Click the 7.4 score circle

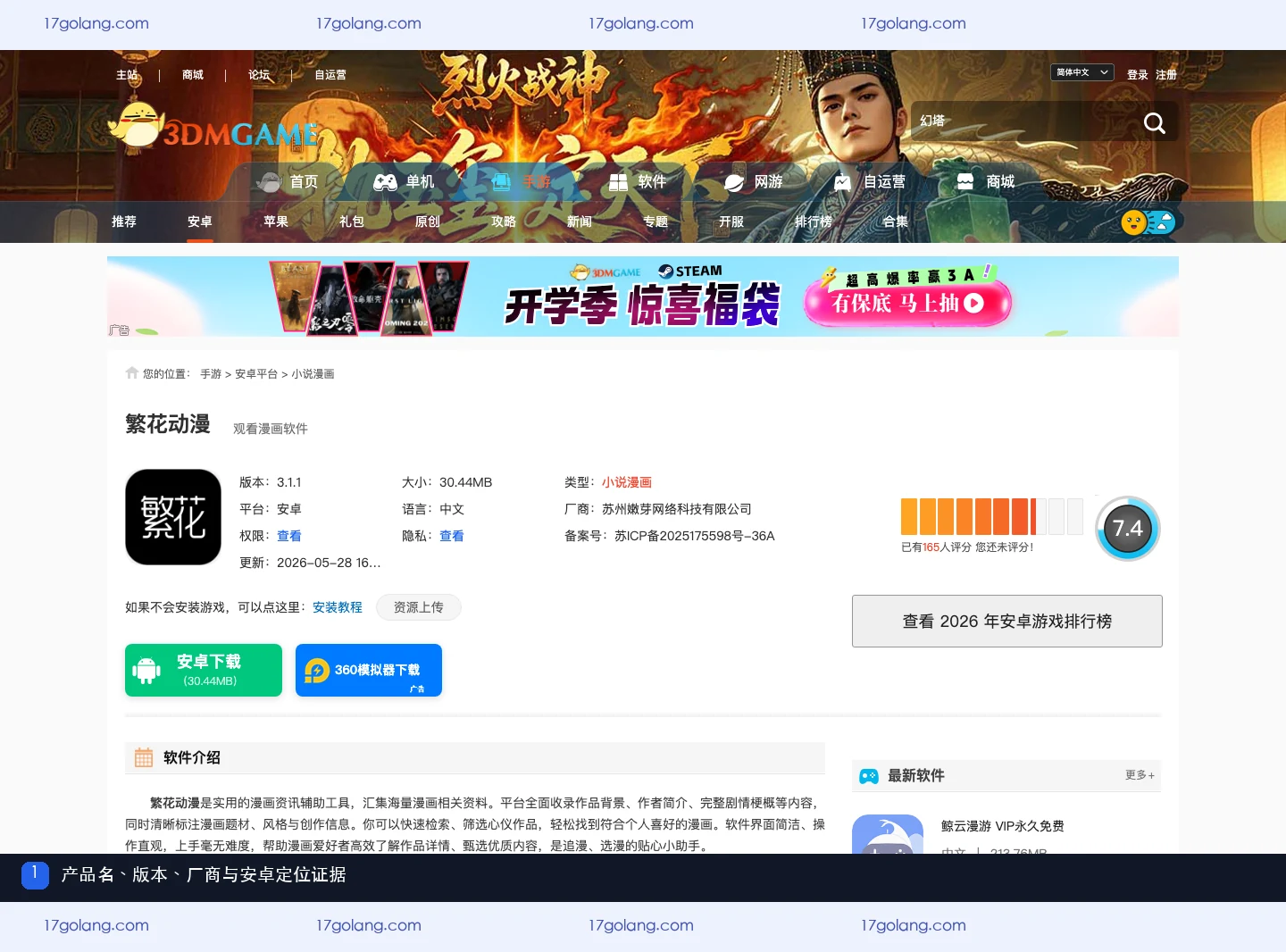pyautogui.click(x=1128, y=529)
